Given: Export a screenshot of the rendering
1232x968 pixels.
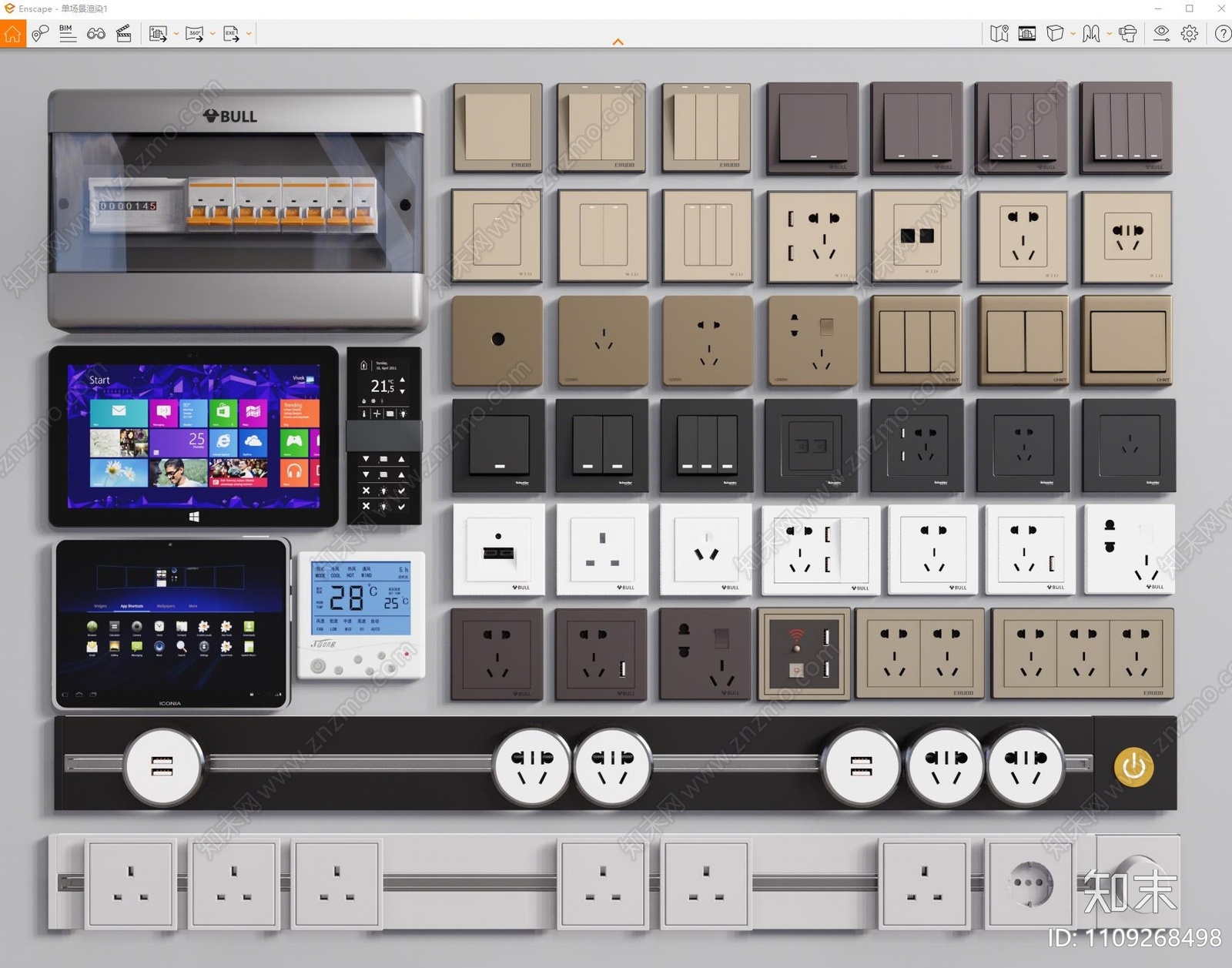Looking at the screenshot, I should click(x=159, y=34).
